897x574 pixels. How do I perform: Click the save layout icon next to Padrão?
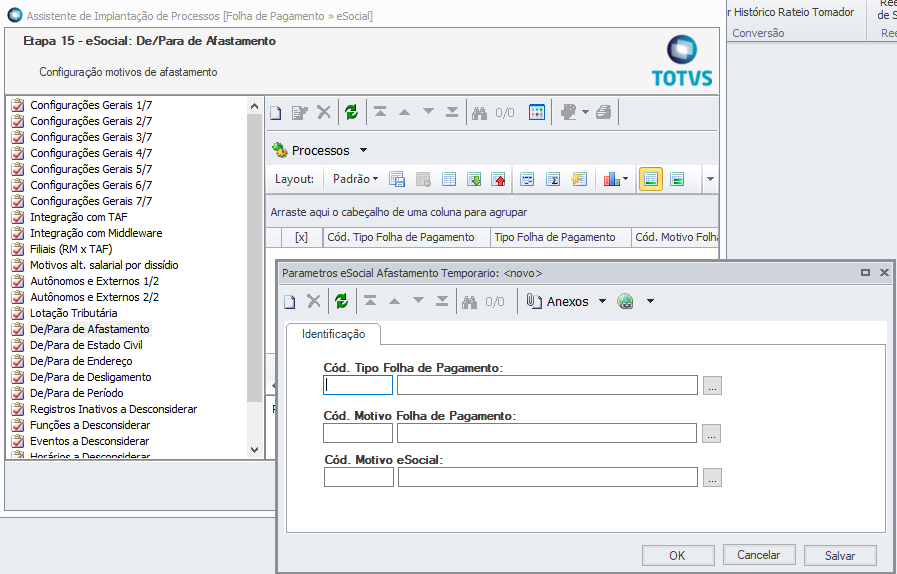point(397,179)
